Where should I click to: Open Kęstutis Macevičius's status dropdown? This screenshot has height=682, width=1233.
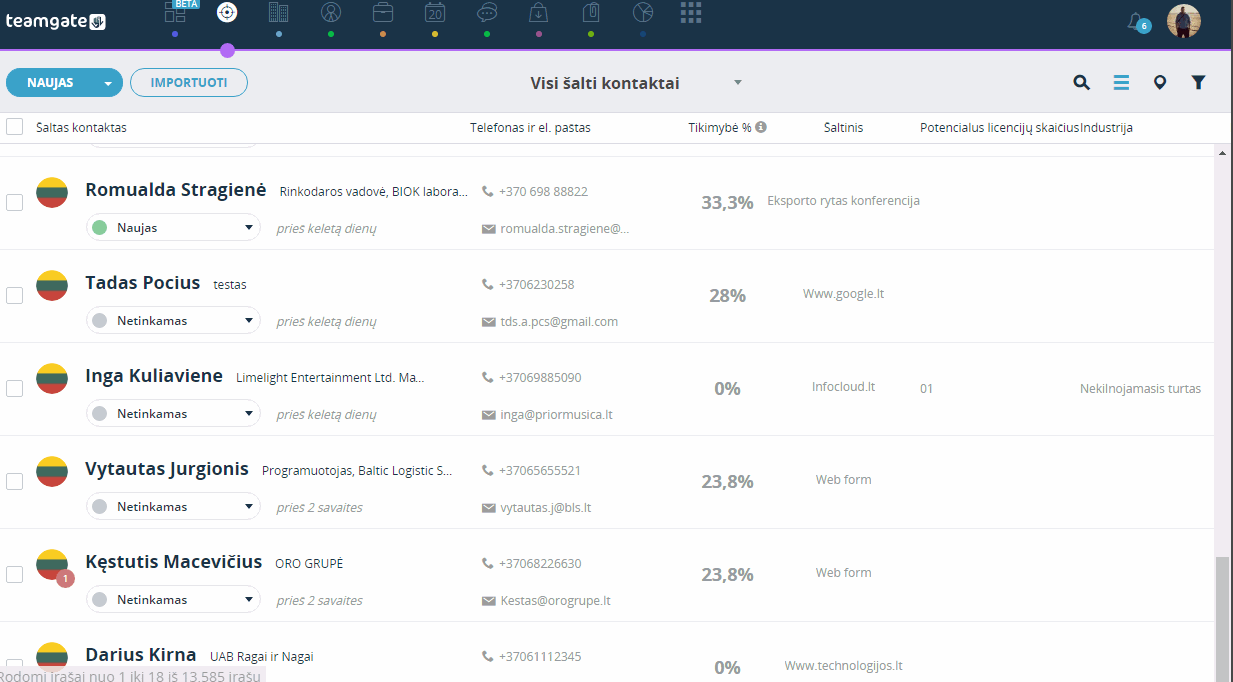tap(173, 600)
